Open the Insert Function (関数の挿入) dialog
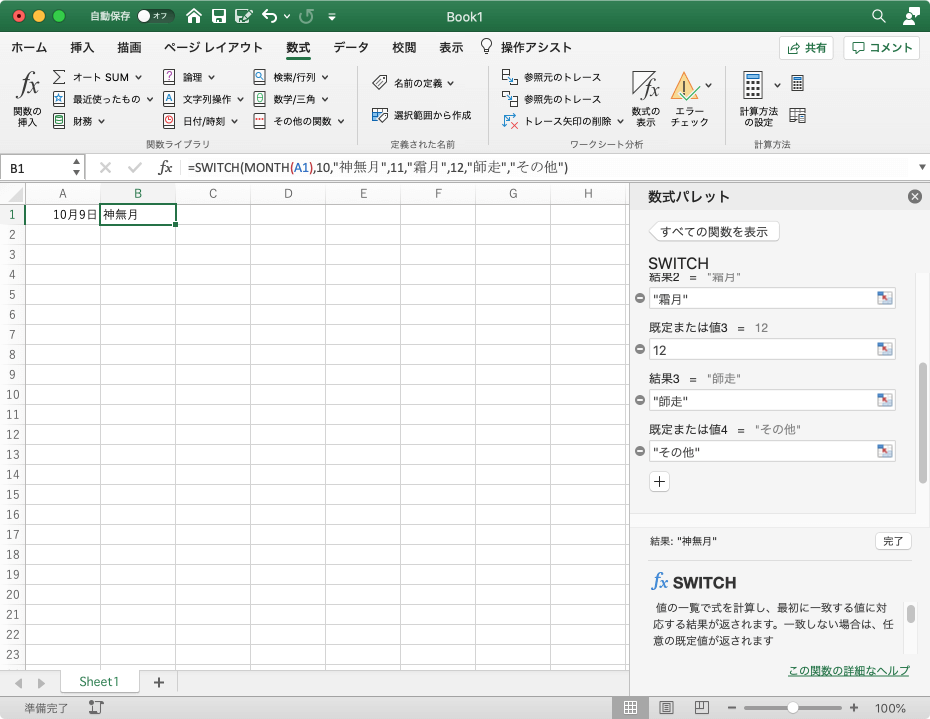This screenshot has height=719, width=930. pyautogui.click(x=28, y=98)
